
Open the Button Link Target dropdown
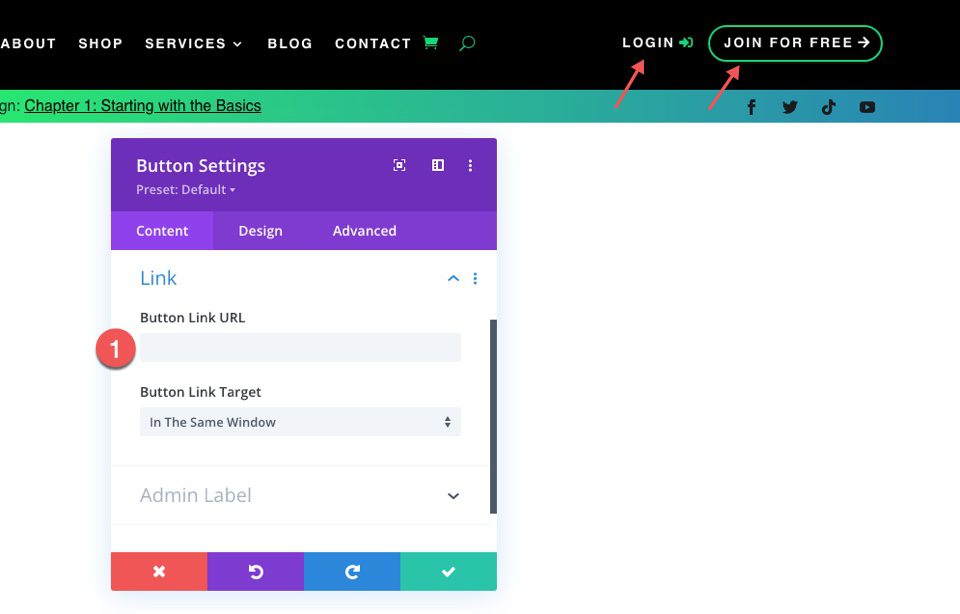click(299, 421)
